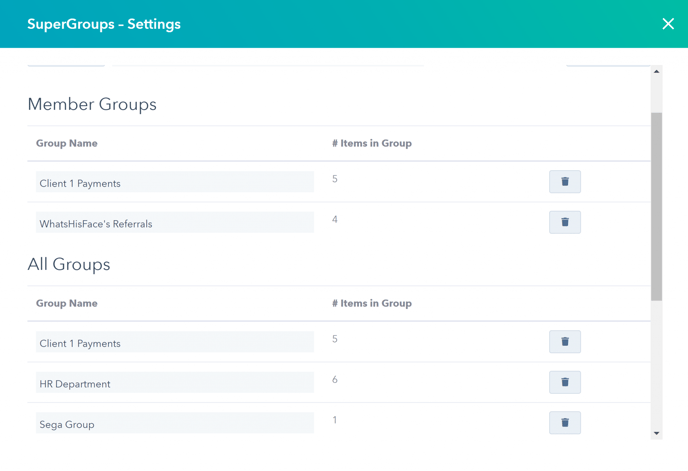Delete Client 1 Payments in All Groups

pos(565,342)
